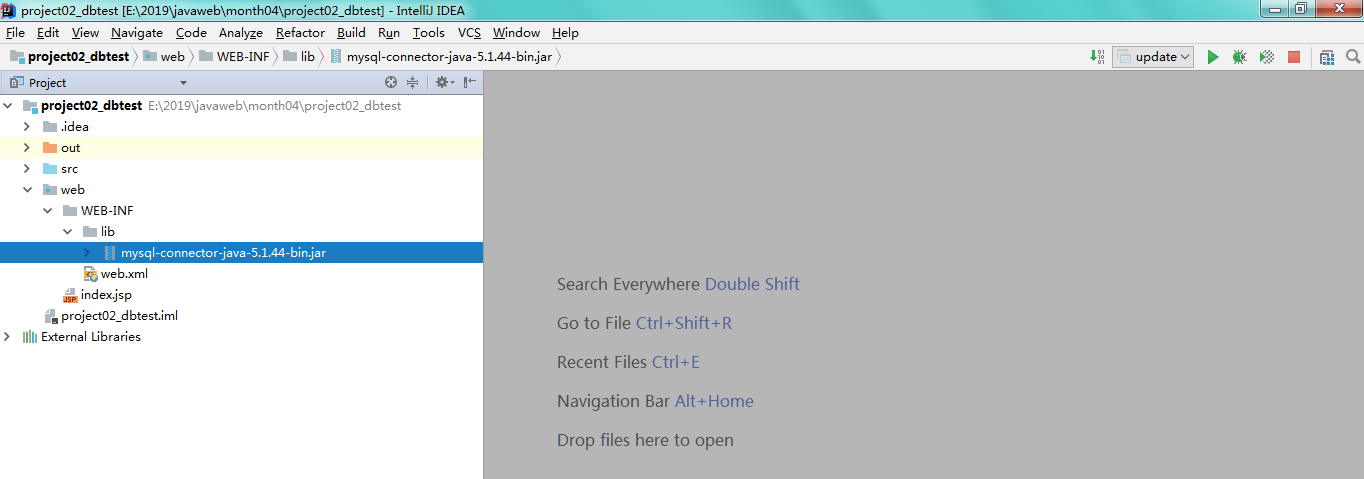Select the index.jsp tree row
The height and width of the screenshot is (479, 1364).
pyautogui.click(x=241, y=295)
